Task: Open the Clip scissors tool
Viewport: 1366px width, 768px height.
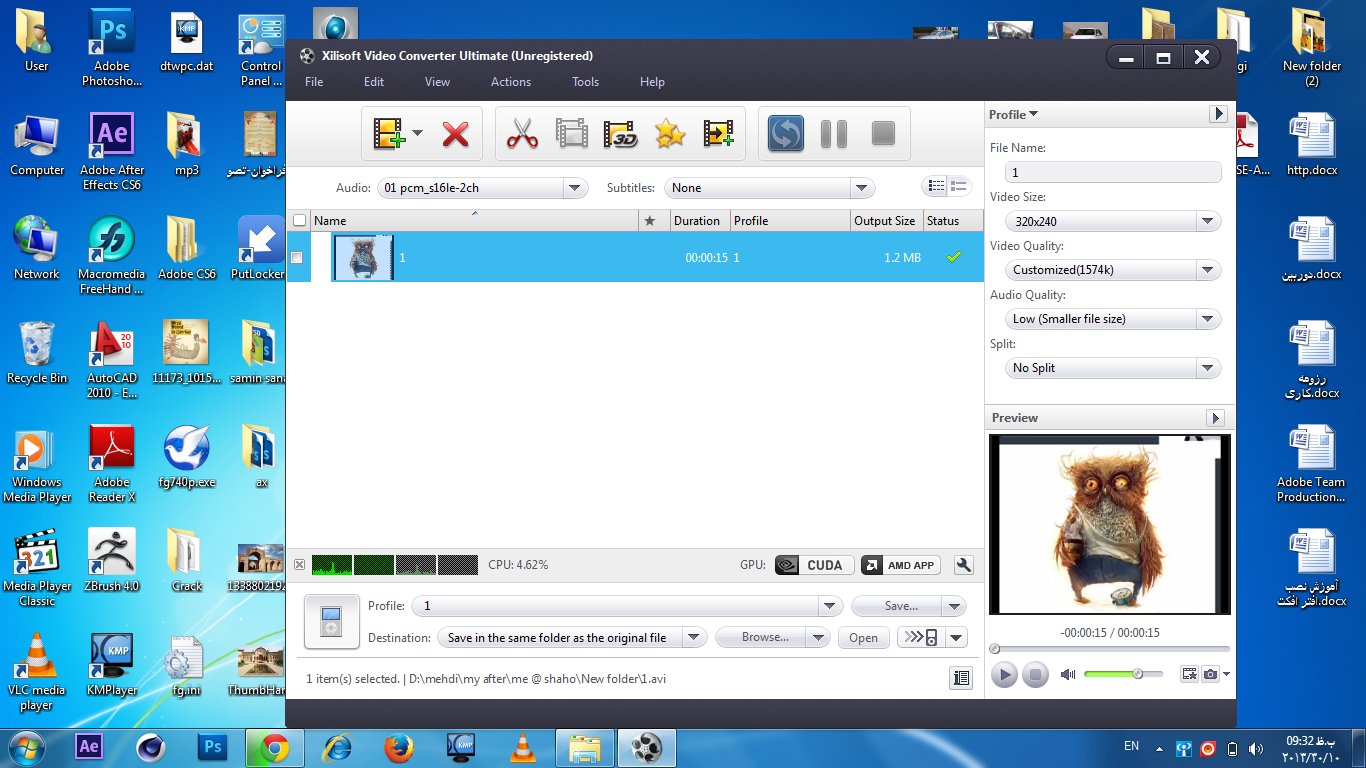Action: pos(522,133)
